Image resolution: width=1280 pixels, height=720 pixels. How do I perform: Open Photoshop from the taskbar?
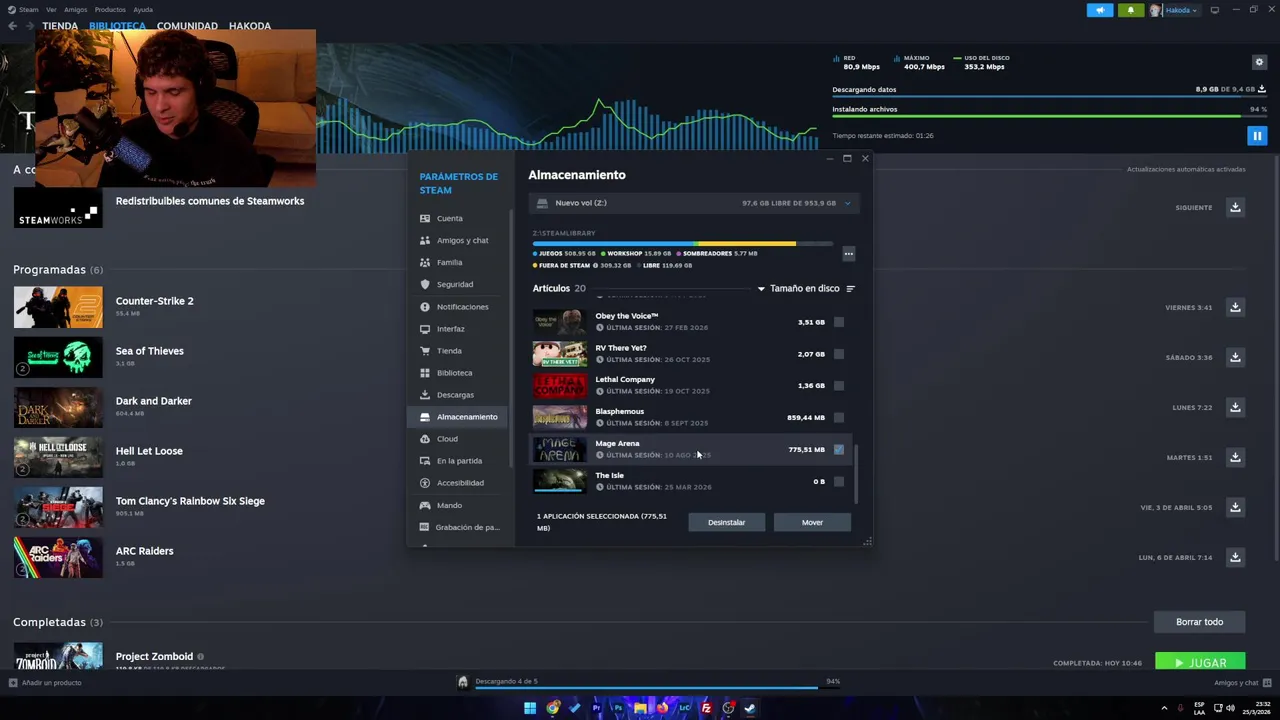(618, 708)
